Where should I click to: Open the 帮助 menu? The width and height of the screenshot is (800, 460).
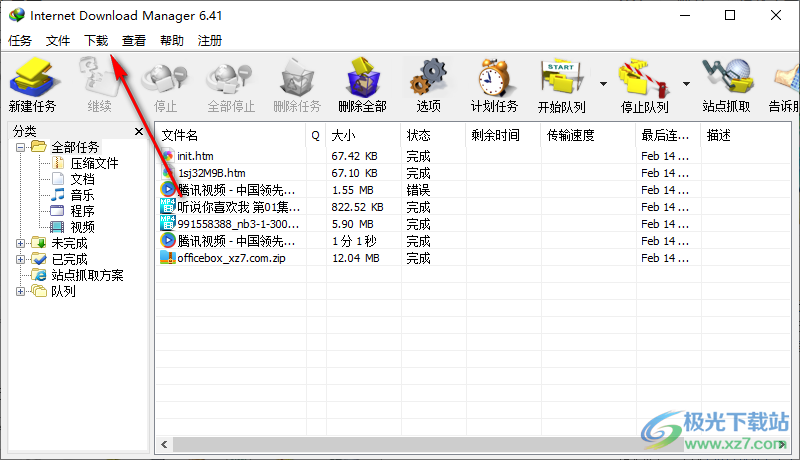pyautogui.click(x=171, y=40)
